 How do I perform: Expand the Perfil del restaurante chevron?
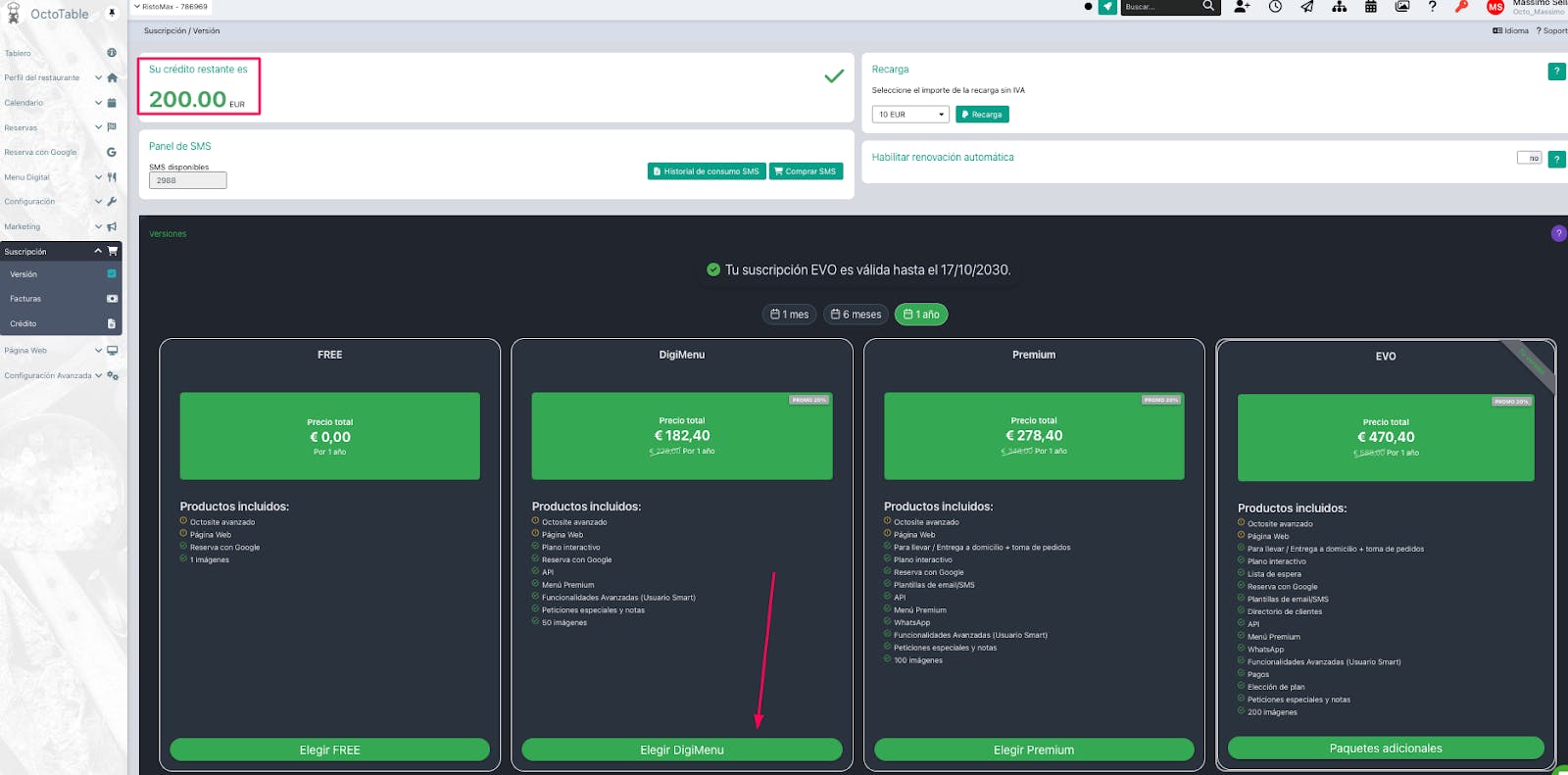tap(98, 77)
